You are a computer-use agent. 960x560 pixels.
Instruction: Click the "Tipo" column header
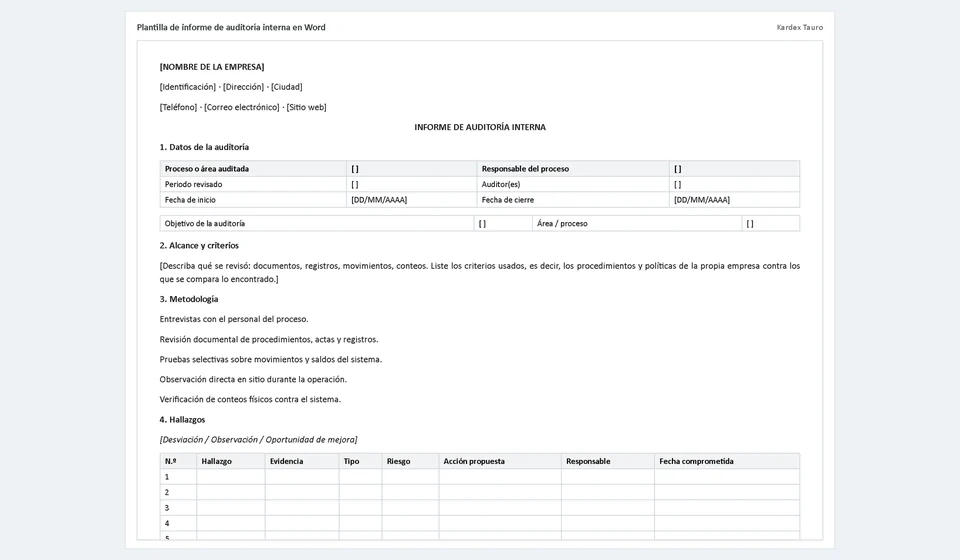click(361, 461)
